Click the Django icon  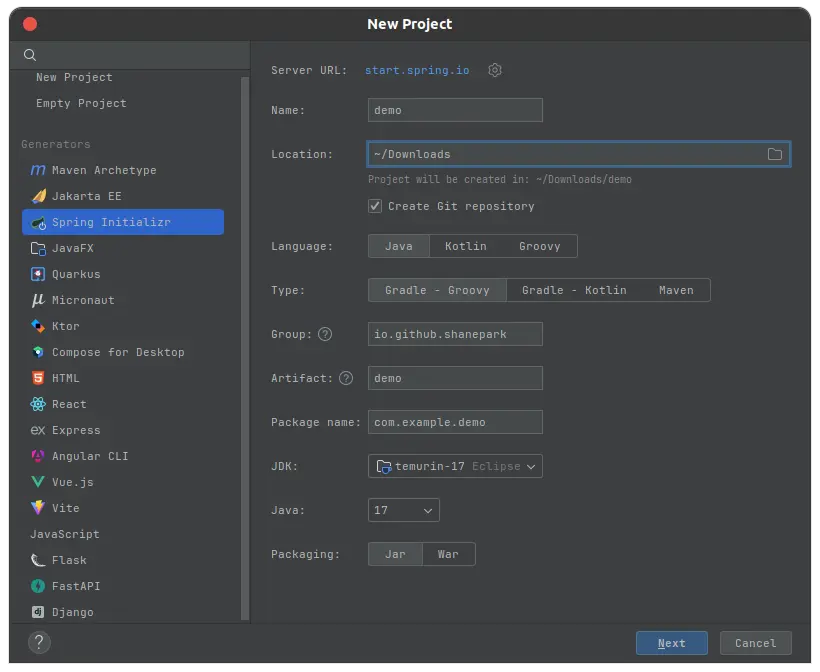[x=38, y=612]
